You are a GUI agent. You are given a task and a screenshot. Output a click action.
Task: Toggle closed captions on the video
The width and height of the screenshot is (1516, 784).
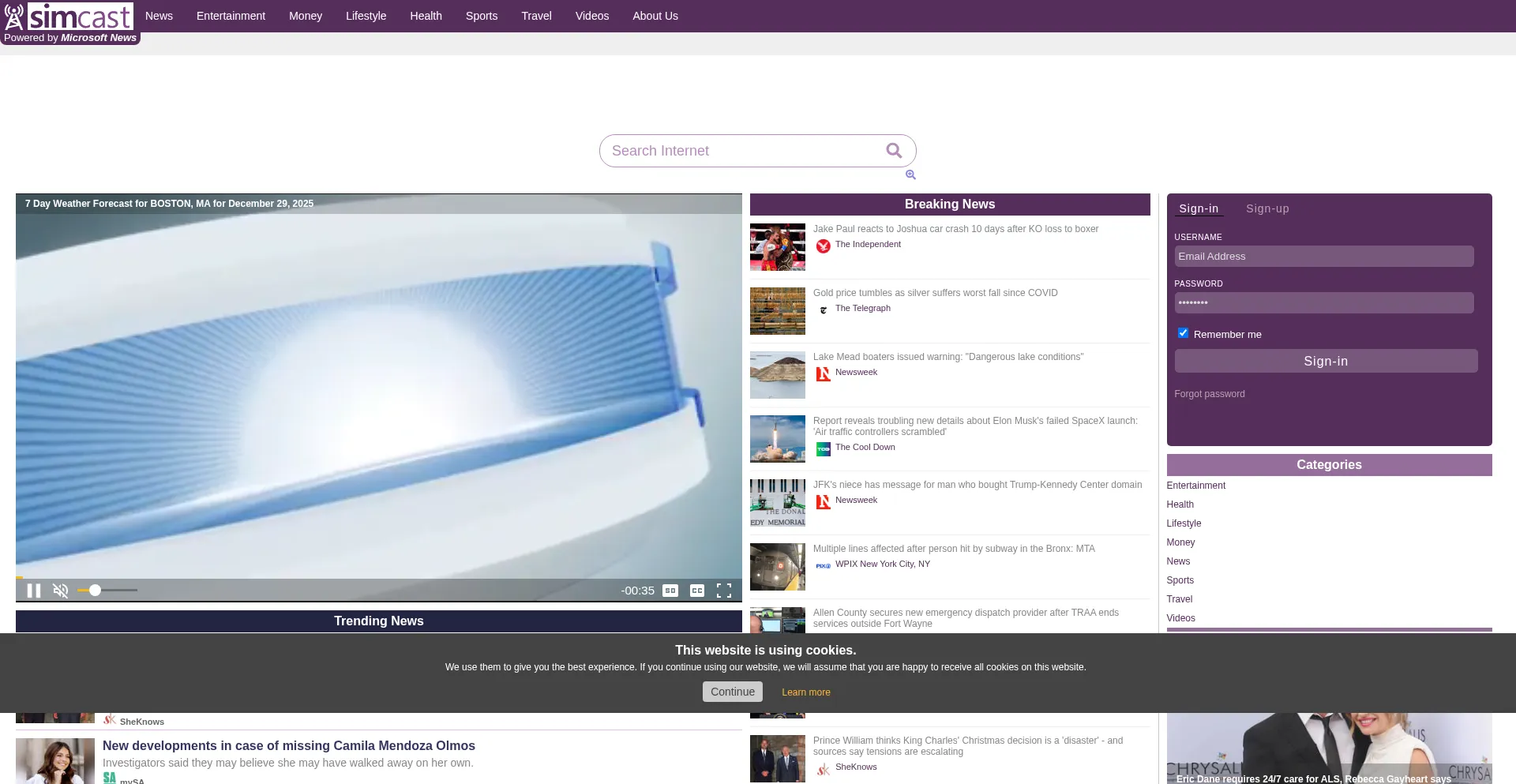pyautogui.click(x=697, y=591)
